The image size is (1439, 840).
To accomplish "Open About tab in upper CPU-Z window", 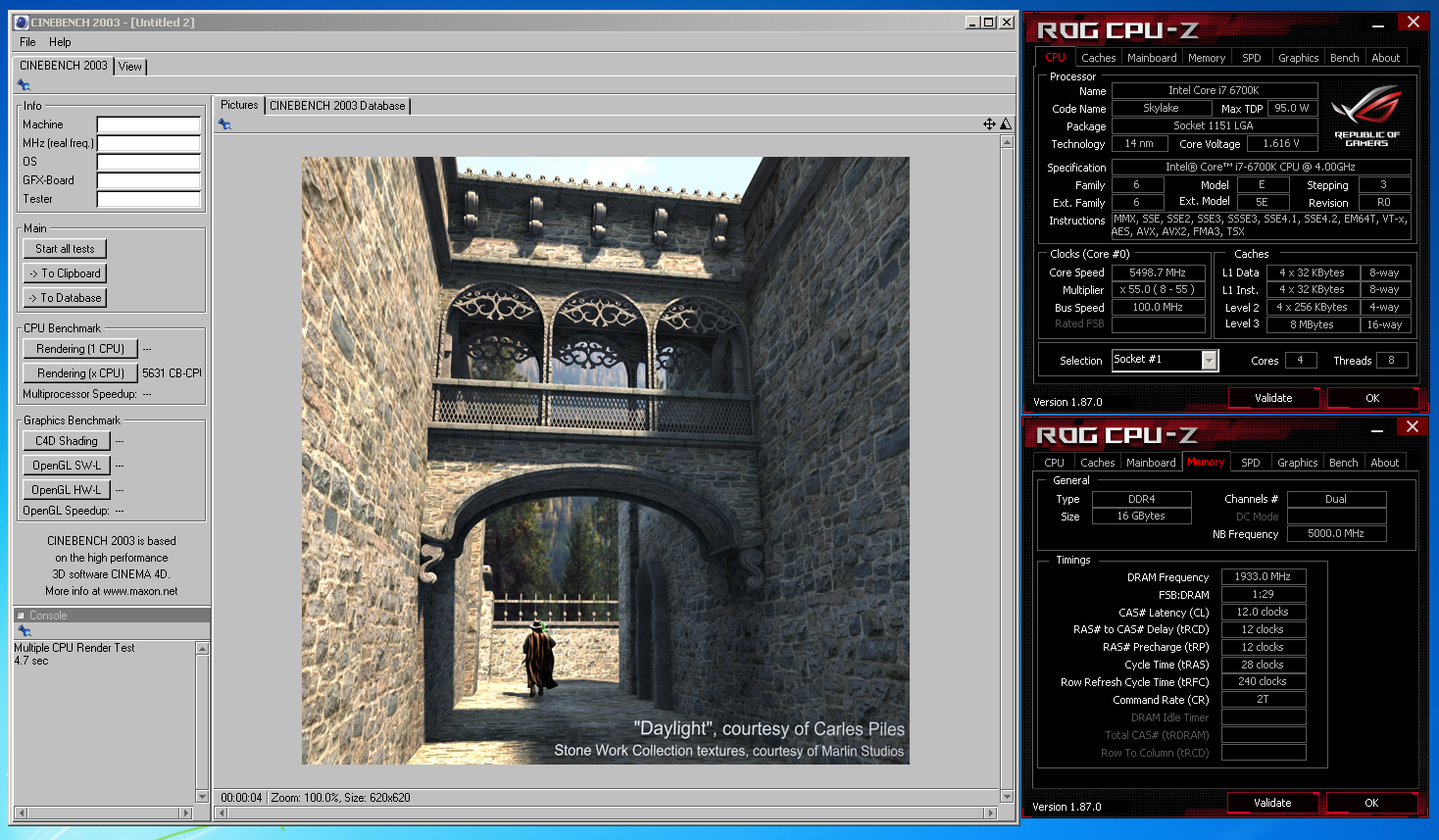I will click(x=1385, y=58).
